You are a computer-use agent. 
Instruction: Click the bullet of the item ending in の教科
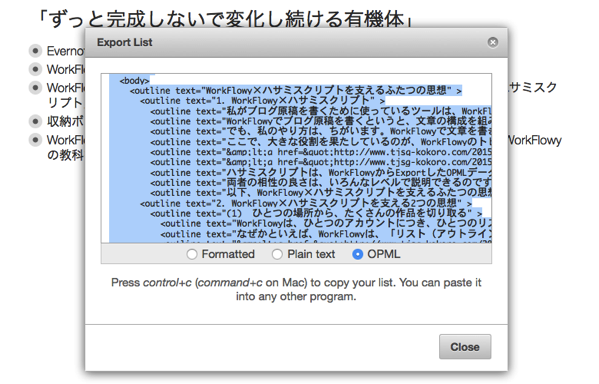35,140
